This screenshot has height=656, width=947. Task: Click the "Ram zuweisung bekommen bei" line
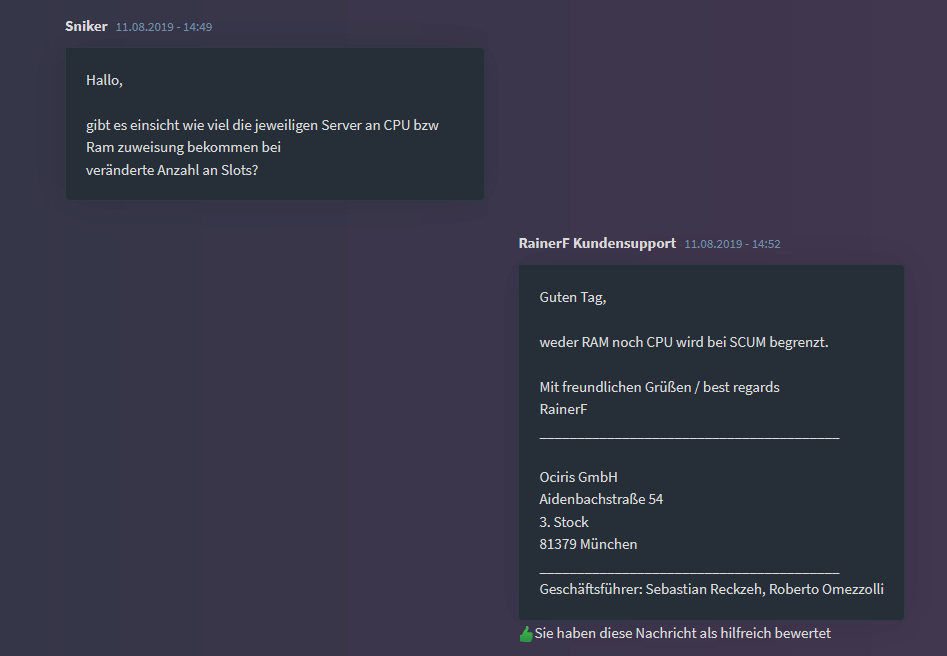tap(183, 147)
